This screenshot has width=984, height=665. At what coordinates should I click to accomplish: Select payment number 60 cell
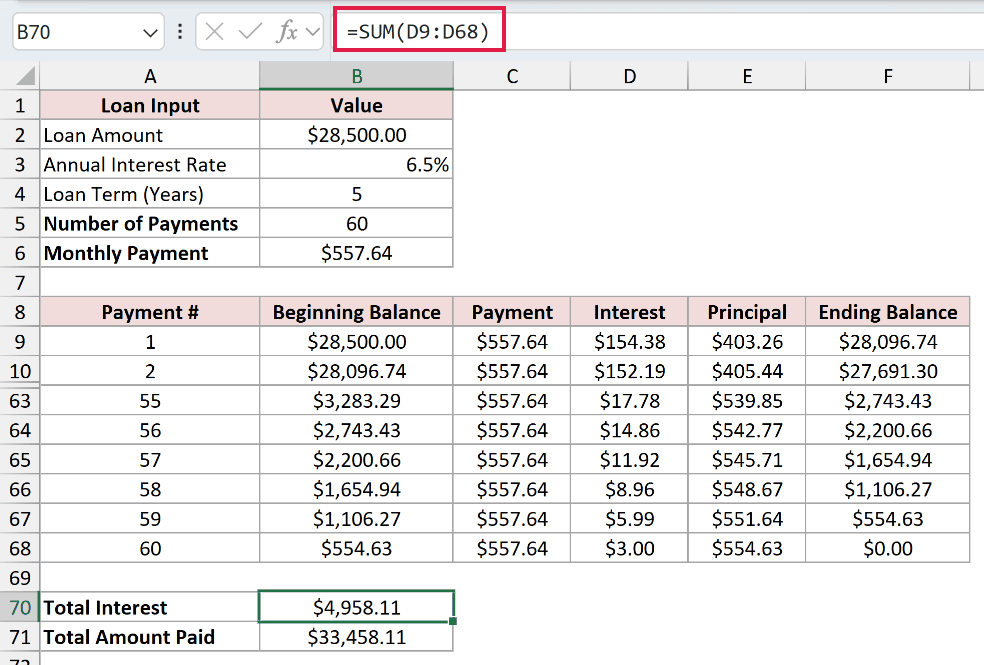[150, 548]
